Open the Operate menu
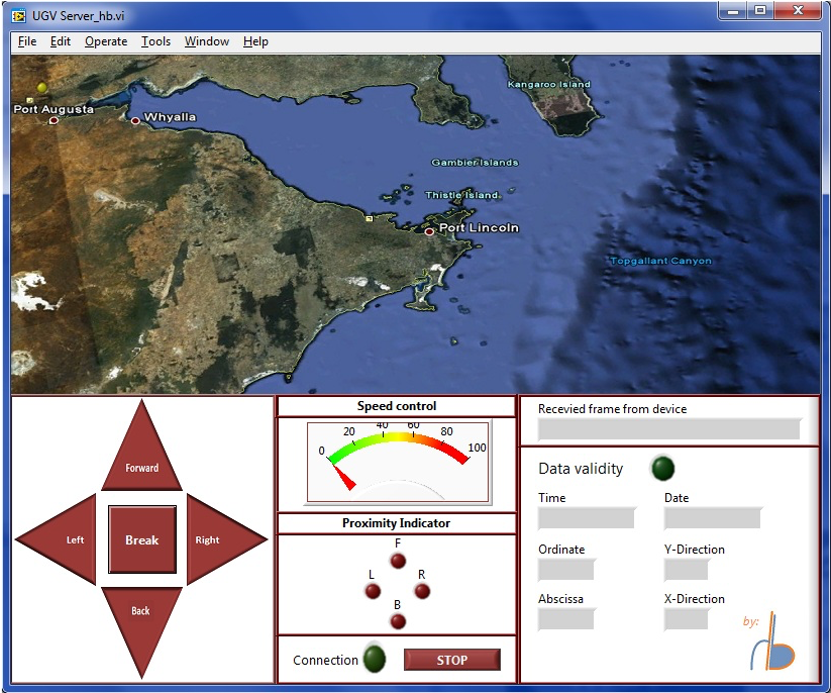This screenshot has width=831, height=693. [106, 41]
